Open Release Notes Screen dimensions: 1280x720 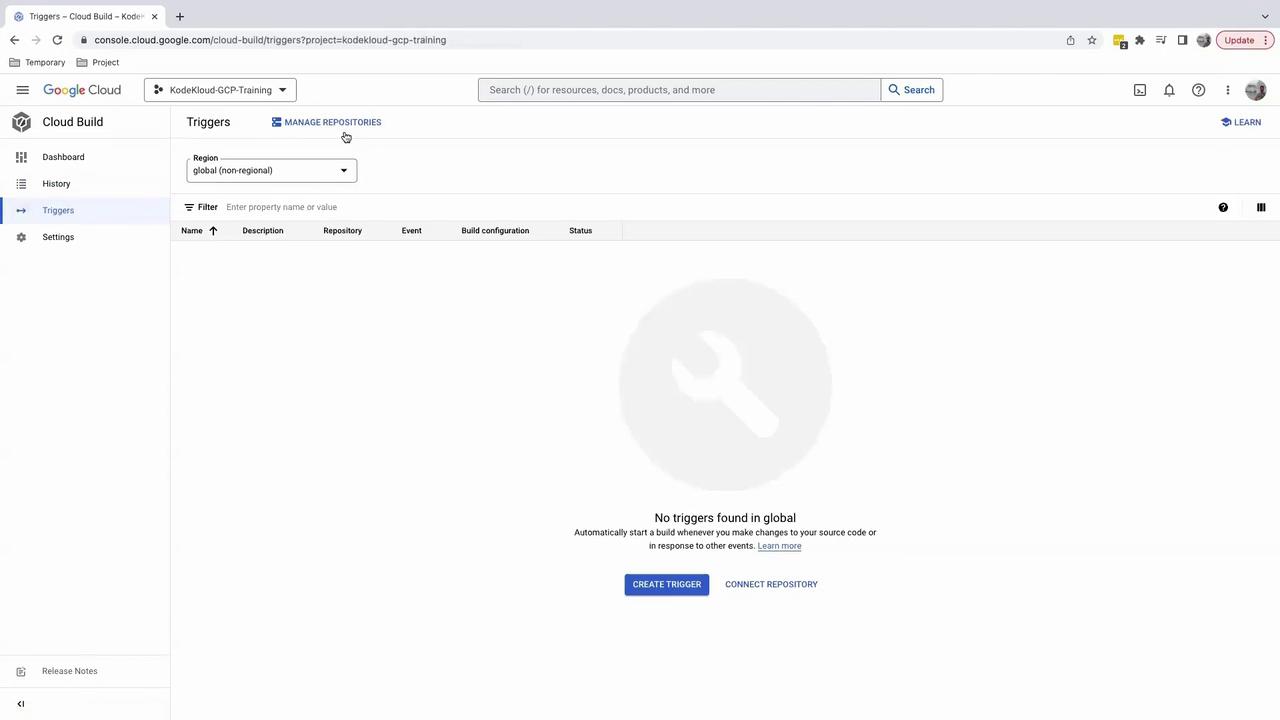(69, 671)
